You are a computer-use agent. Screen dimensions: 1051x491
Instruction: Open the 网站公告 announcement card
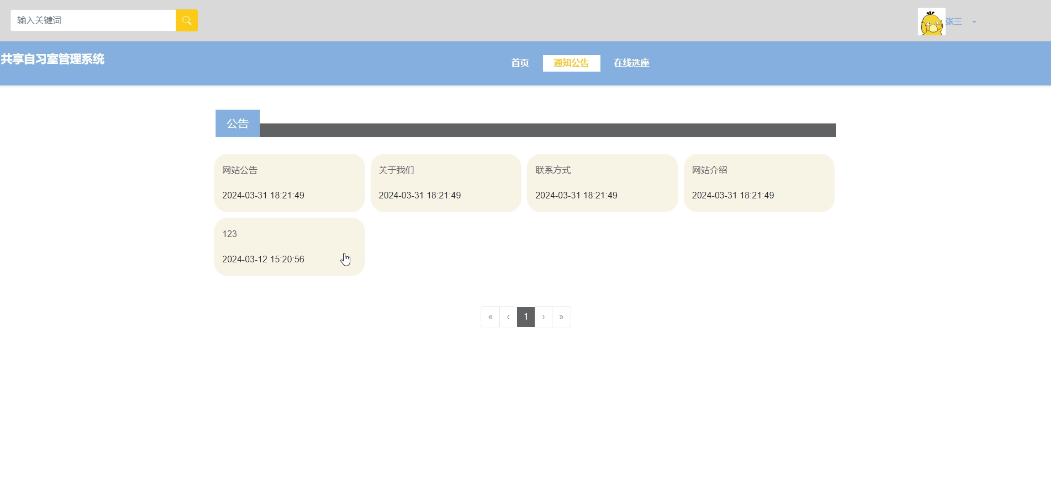coord(289,183)
